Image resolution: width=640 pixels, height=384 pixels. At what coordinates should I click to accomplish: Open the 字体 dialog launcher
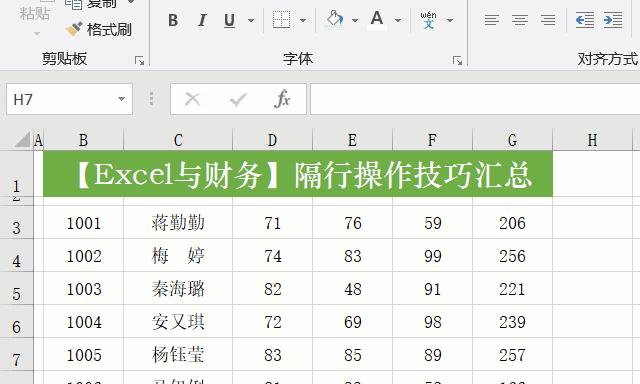(x=457, y=61)
